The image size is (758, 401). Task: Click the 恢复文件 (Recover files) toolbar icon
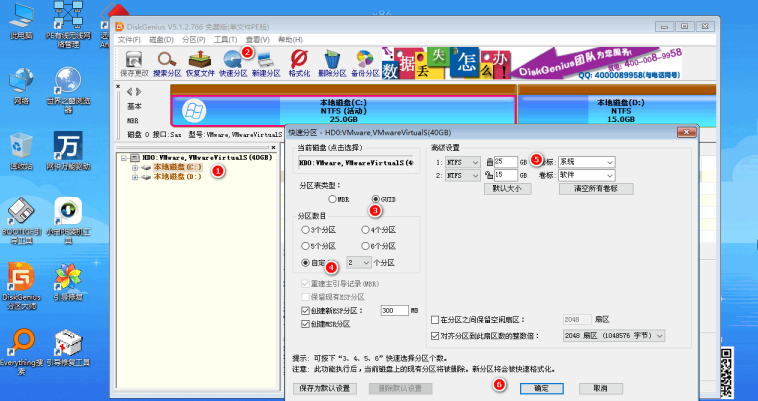pyautogui.click(x=200, y=64)
